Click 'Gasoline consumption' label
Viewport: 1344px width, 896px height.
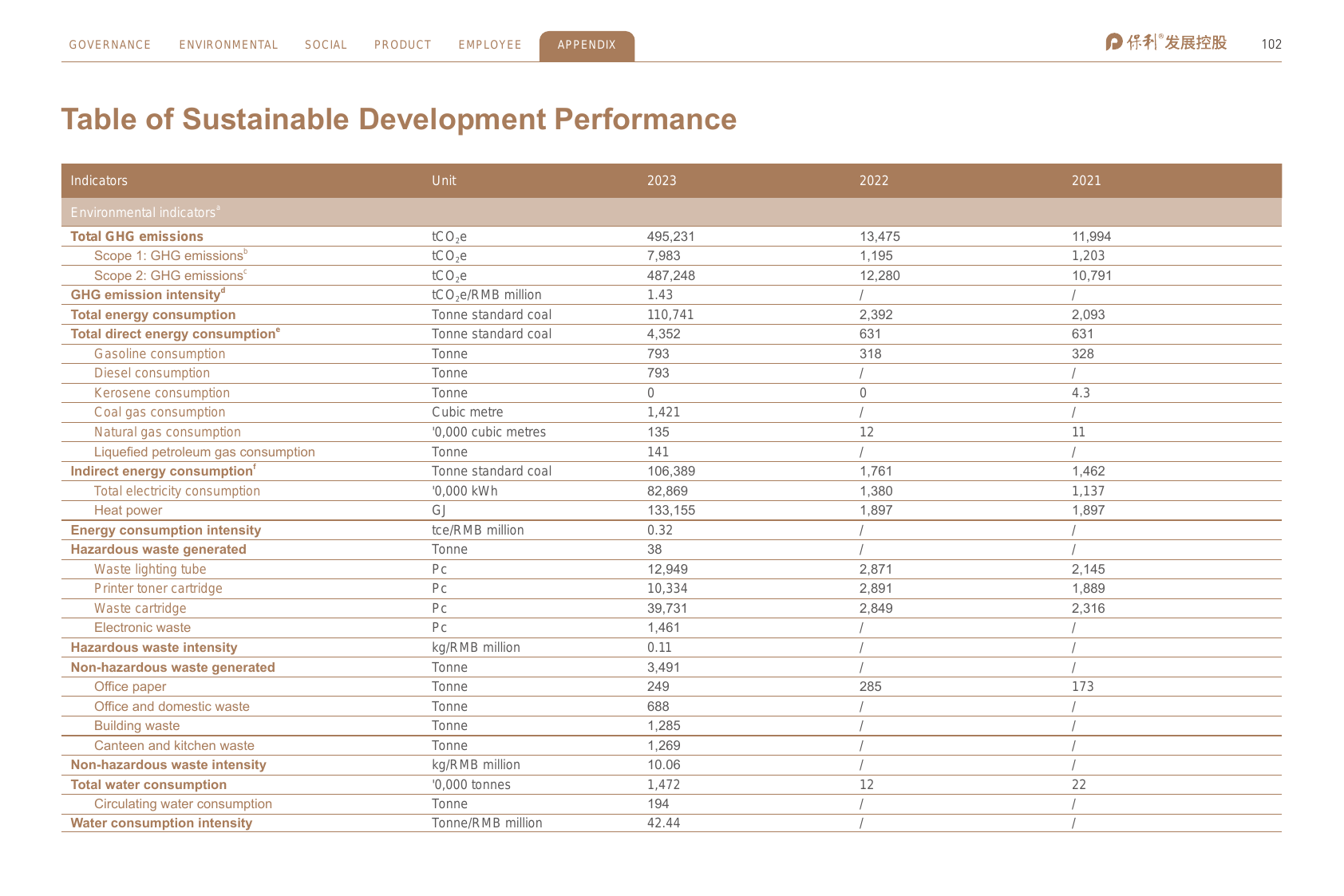pos(160,353)
